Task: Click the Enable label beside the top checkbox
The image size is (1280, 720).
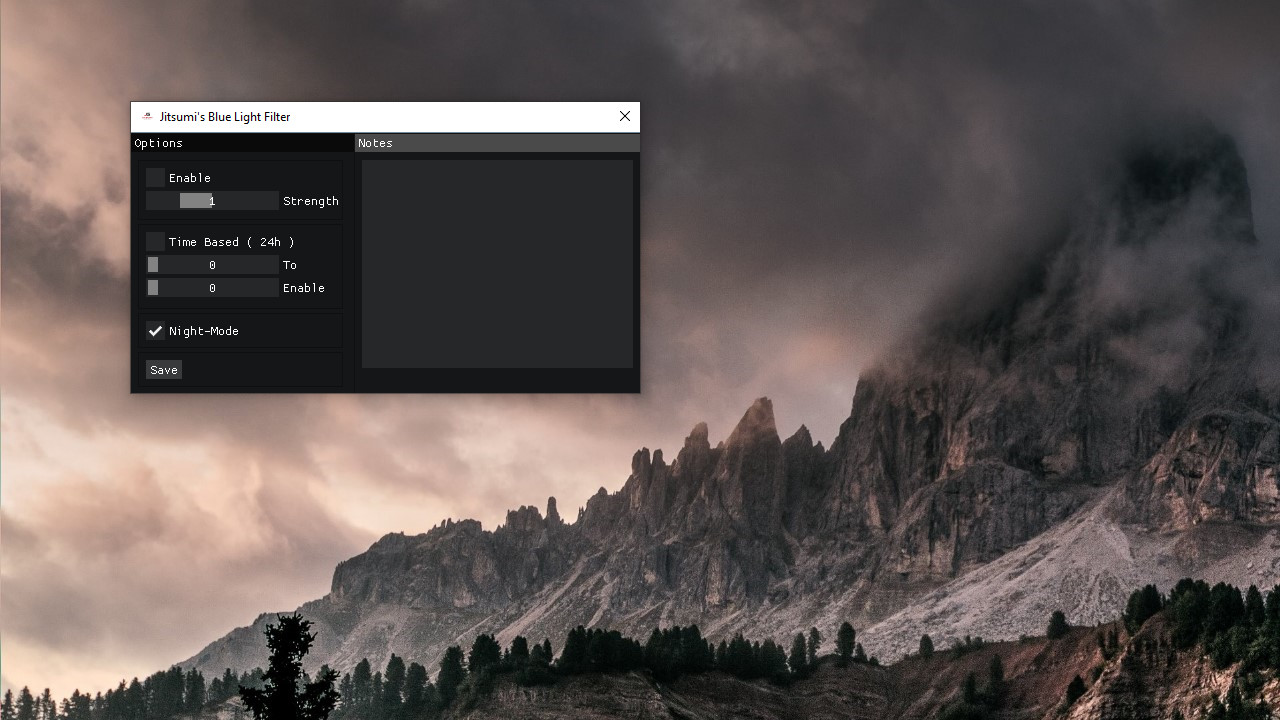Action: [190, 178]
